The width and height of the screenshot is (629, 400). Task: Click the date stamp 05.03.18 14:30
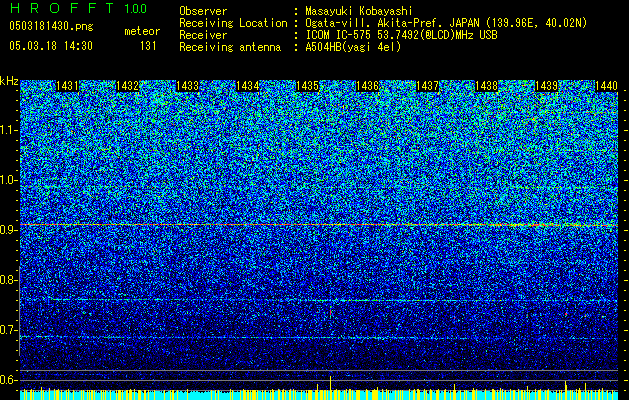point(51,46)
